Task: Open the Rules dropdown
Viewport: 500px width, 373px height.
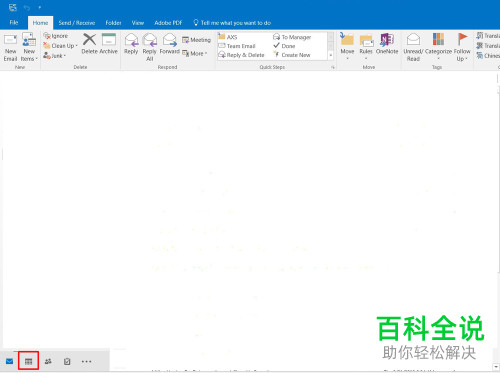Action: [x=366, y=46]
